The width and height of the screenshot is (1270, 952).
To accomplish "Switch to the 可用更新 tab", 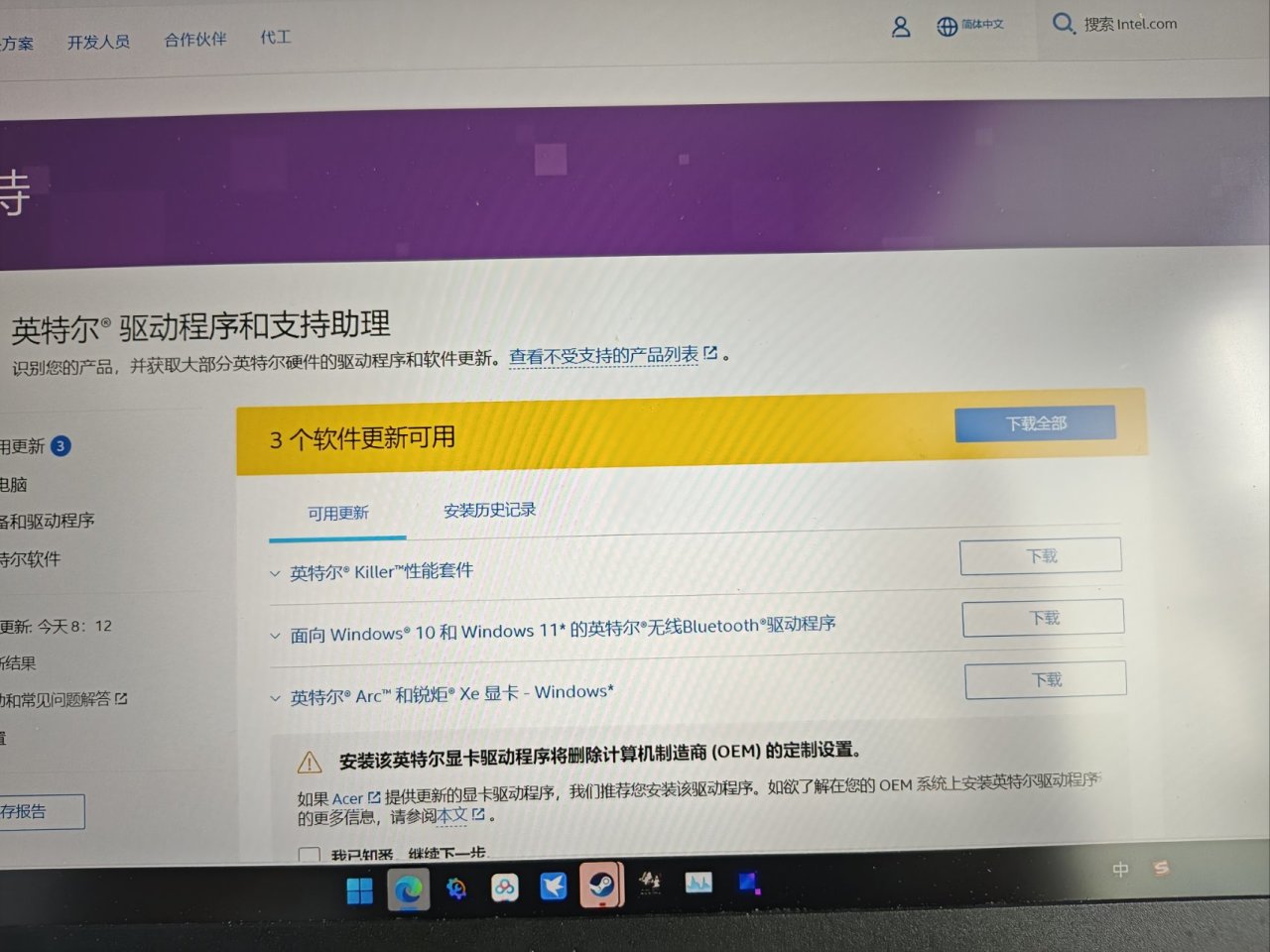I will click(x=337, y=514).
